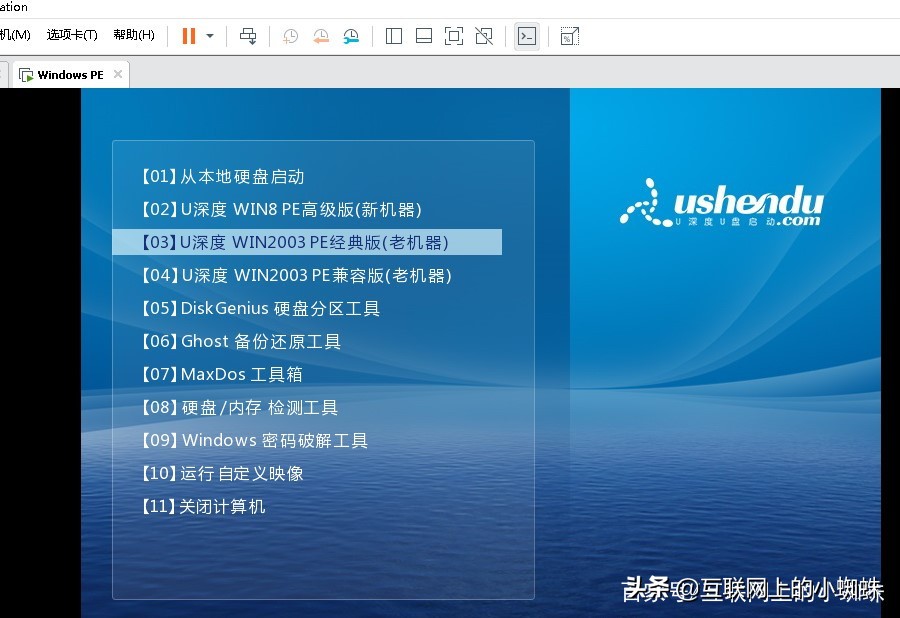Enter full screen mode
Viewport: 900px width, 618px height.
[453, 35]
